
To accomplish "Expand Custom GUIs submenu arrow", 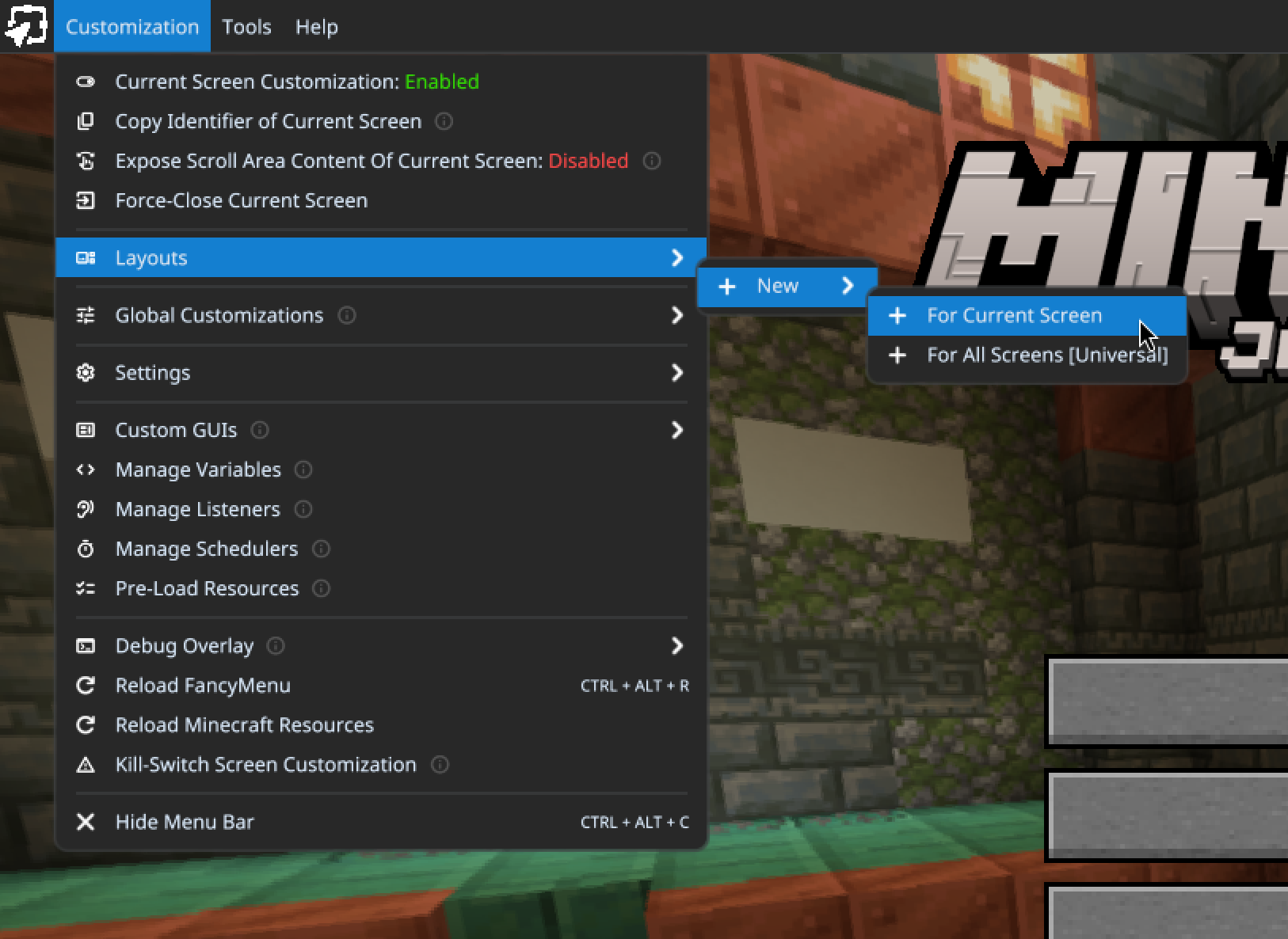I will coord(677,430).
